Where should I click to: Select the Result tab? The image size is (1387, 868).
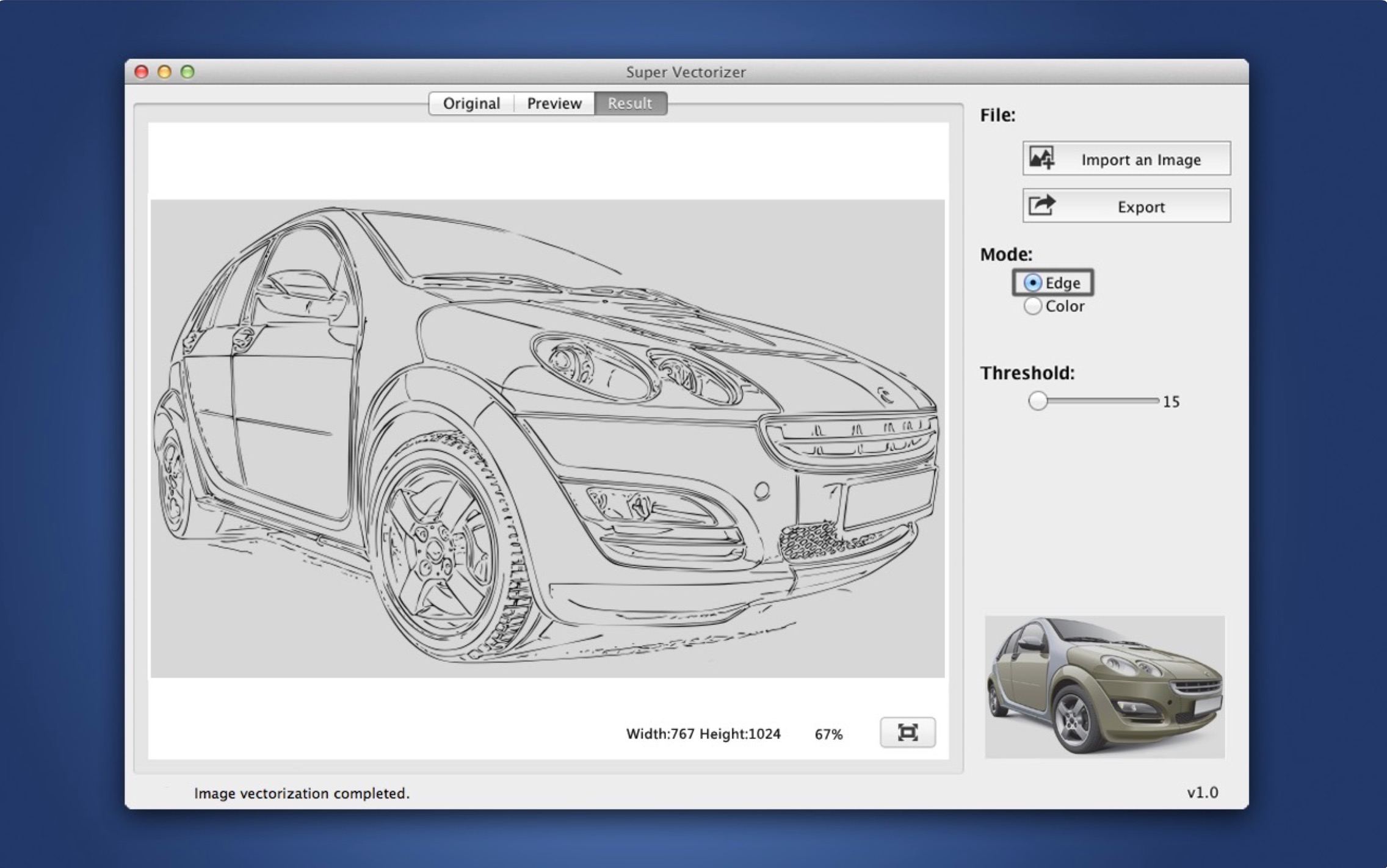click(630, 103)
